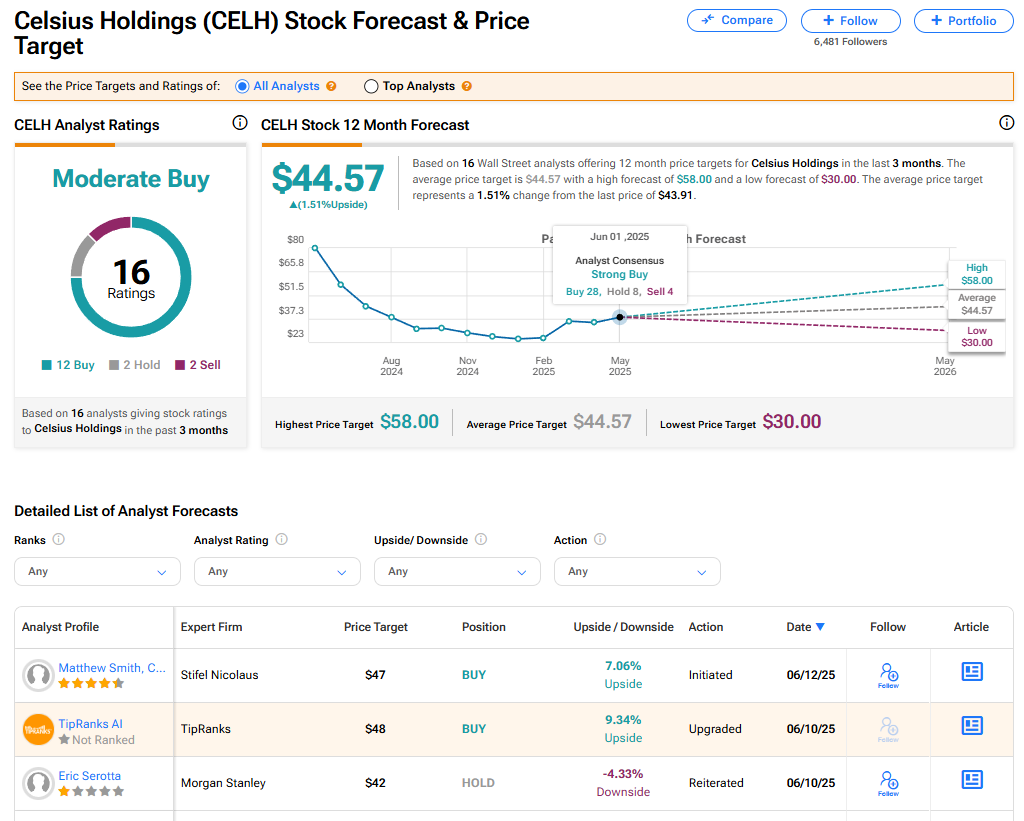The width and height of the screenshot is (1024, 821).
Task: Click the Date column sort arrow
Action: [x=820, y=627]
